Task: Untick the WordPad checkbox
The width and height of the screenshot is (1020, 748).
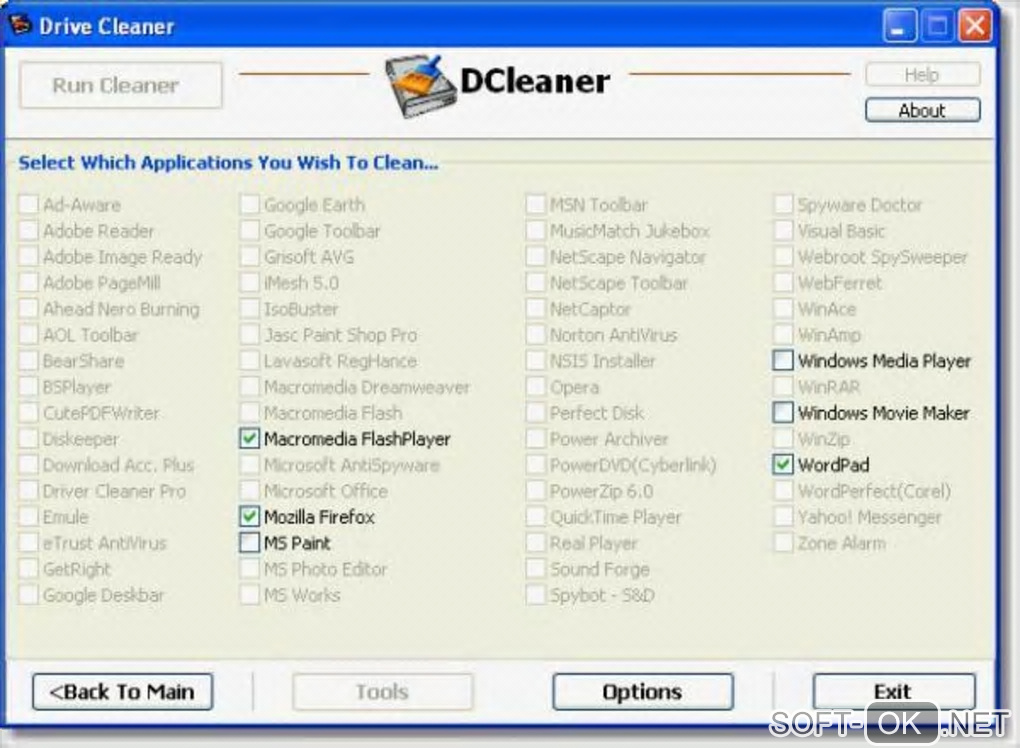Action: 783,464
